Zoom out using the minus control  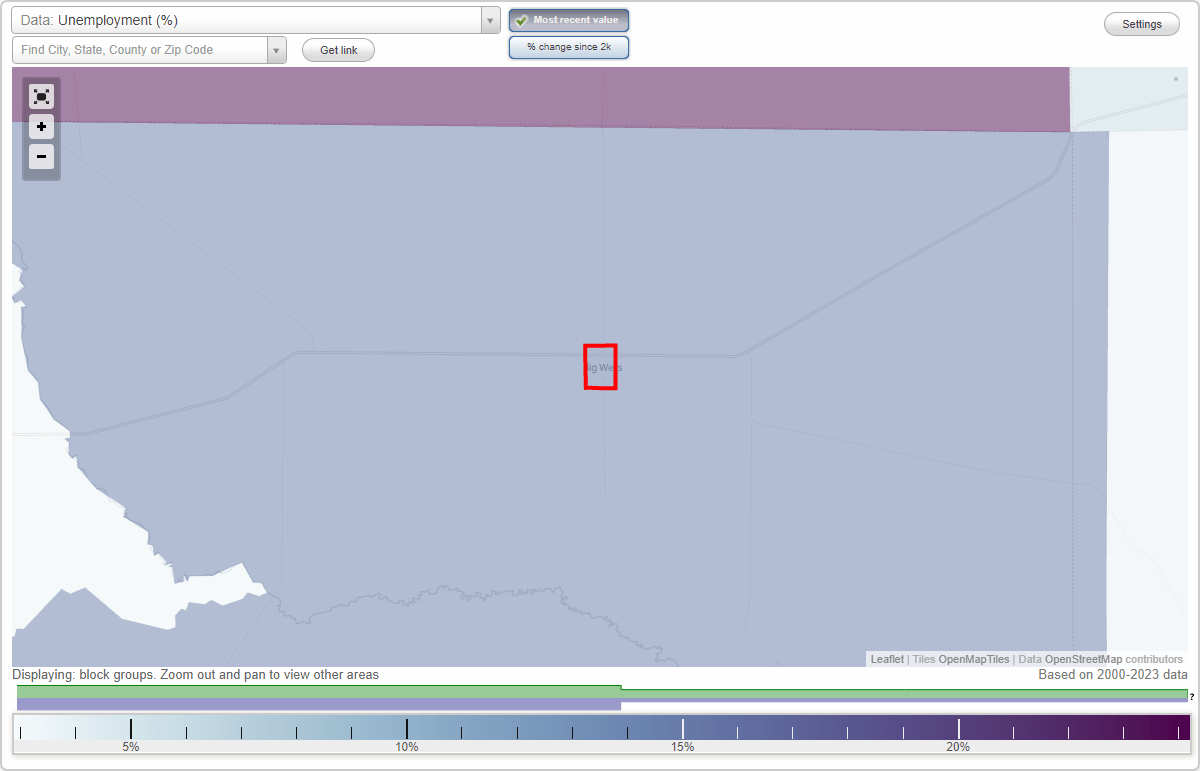coord(41,156)
